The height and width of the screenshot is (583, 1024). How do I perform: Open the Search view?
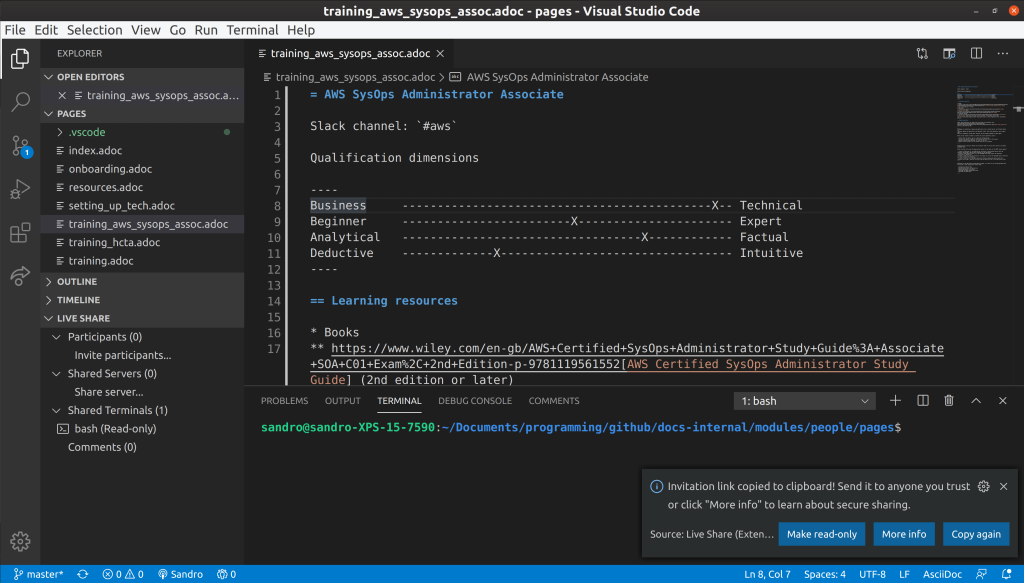point(20,101)
